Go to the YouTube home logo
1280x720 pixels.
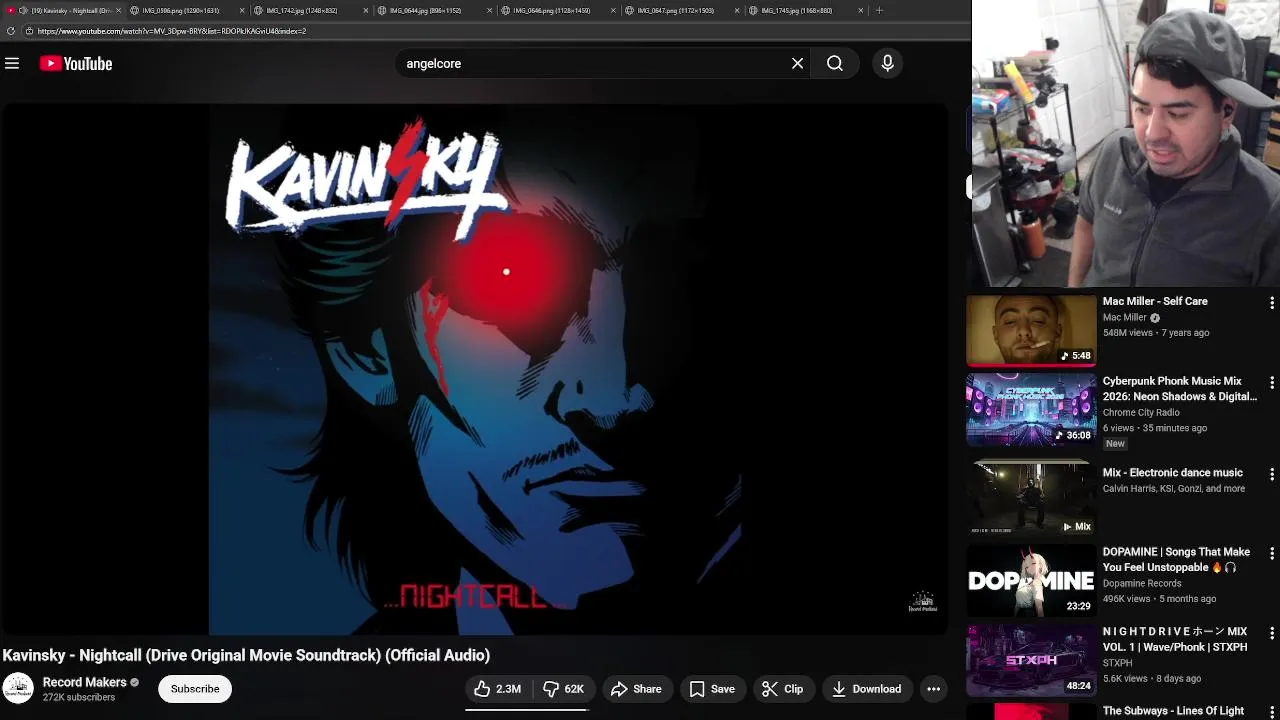76,63
